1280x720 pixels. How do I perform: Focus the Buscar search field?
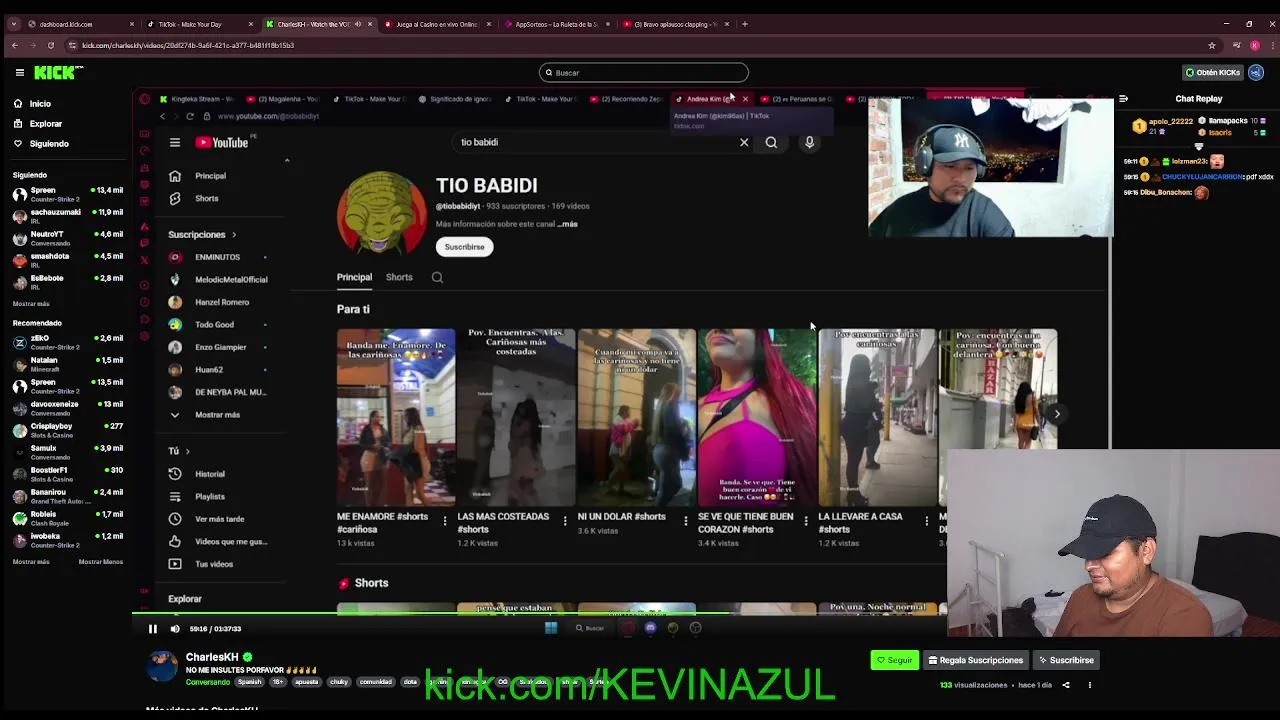pyautogui.click(x=643, y=72)
